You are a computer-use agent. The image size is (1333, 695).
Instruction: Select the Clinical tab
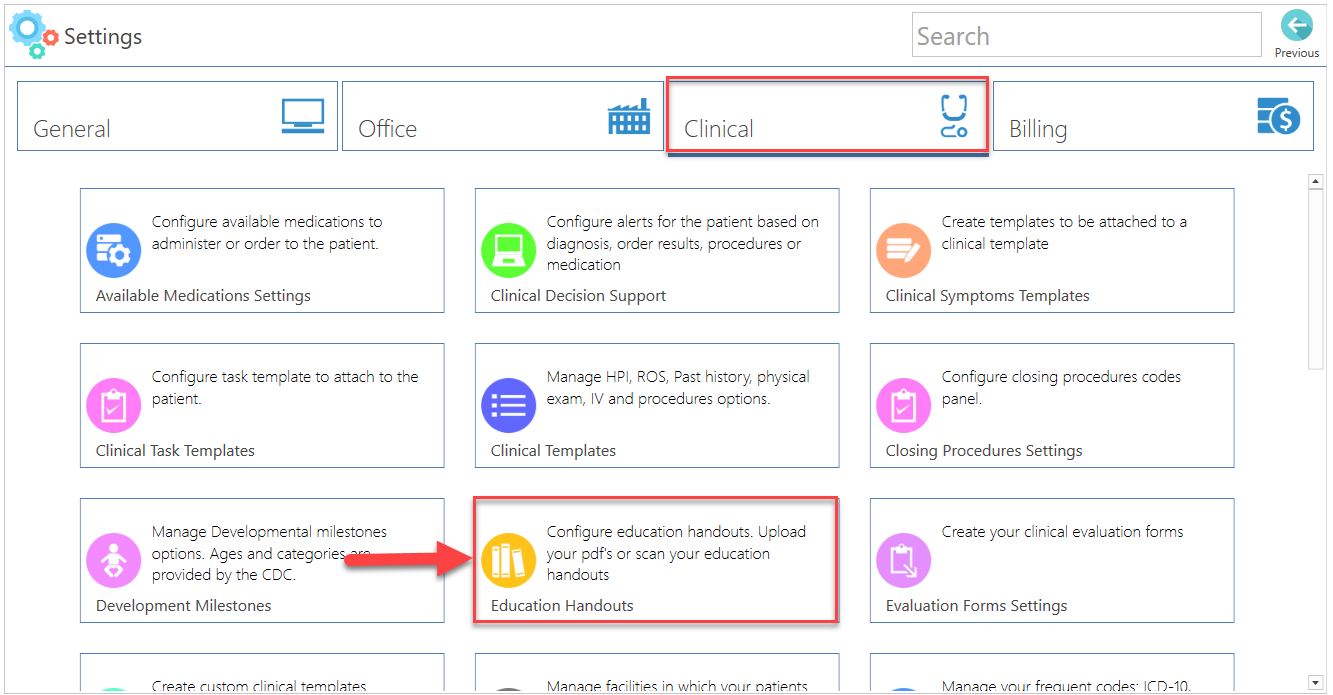point(828,116)
